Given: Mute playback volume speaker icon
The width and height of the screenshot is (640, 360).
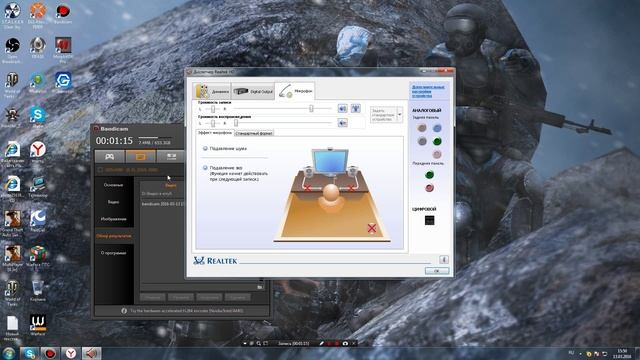Looking at the screenshot, I should (342, 122).
